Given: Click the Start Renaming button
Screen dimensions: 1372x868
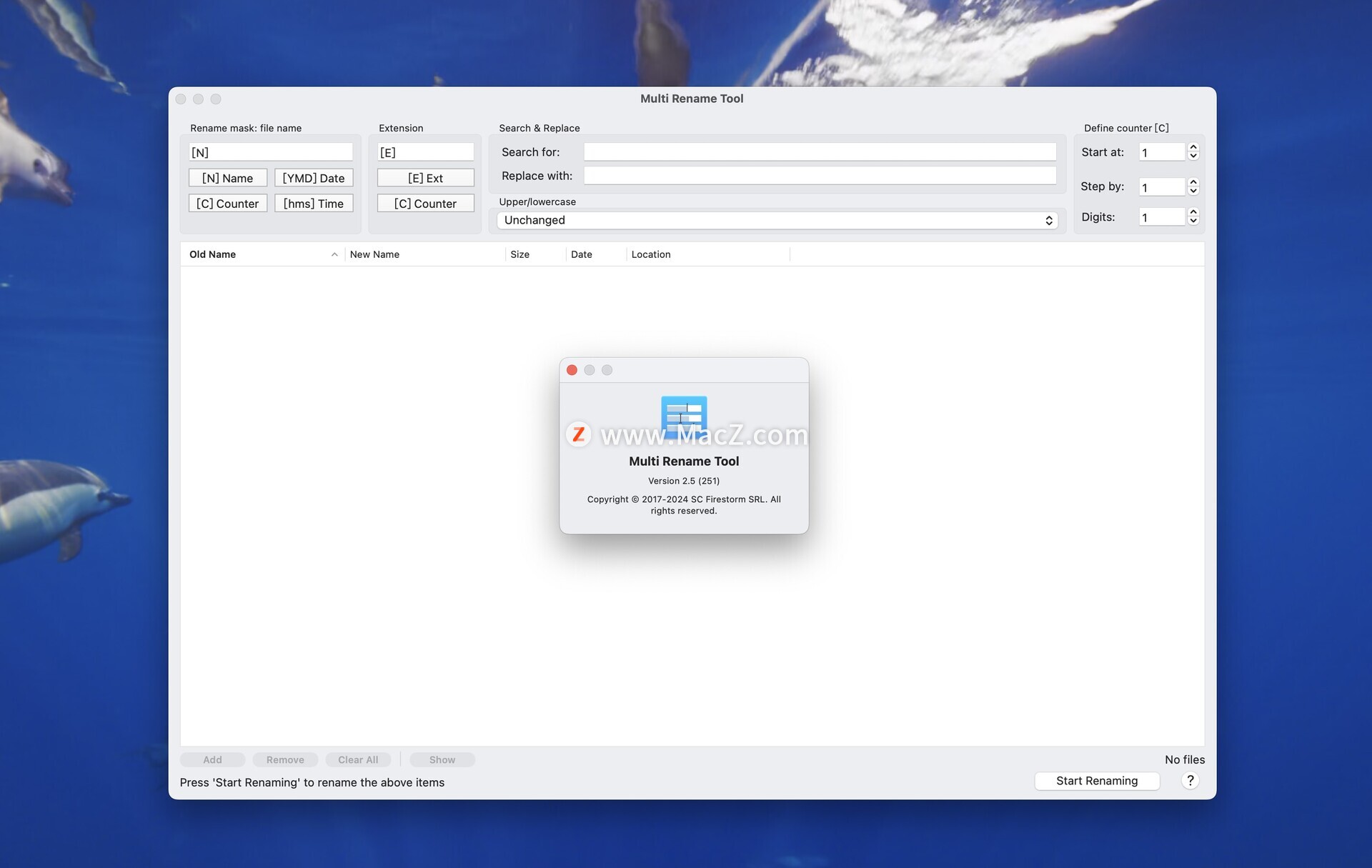Looking at the screenshot, I should pos(1097,781).
